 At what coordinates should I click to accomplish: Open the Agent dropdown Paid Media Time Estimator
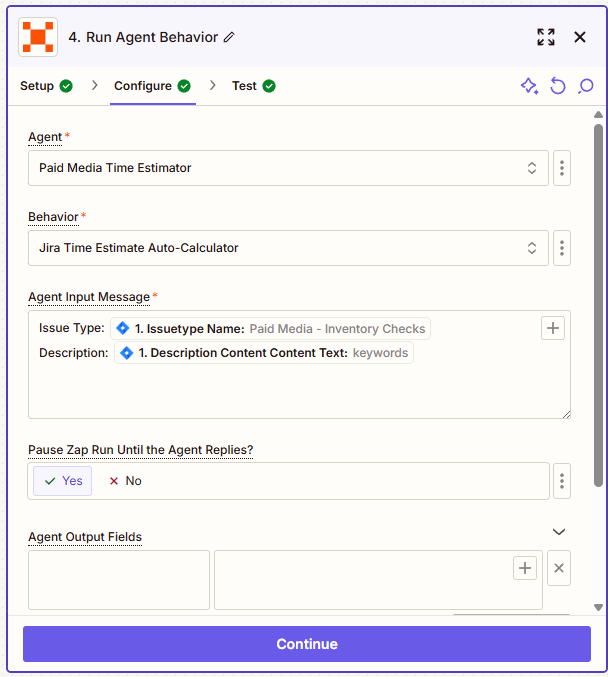288,168
